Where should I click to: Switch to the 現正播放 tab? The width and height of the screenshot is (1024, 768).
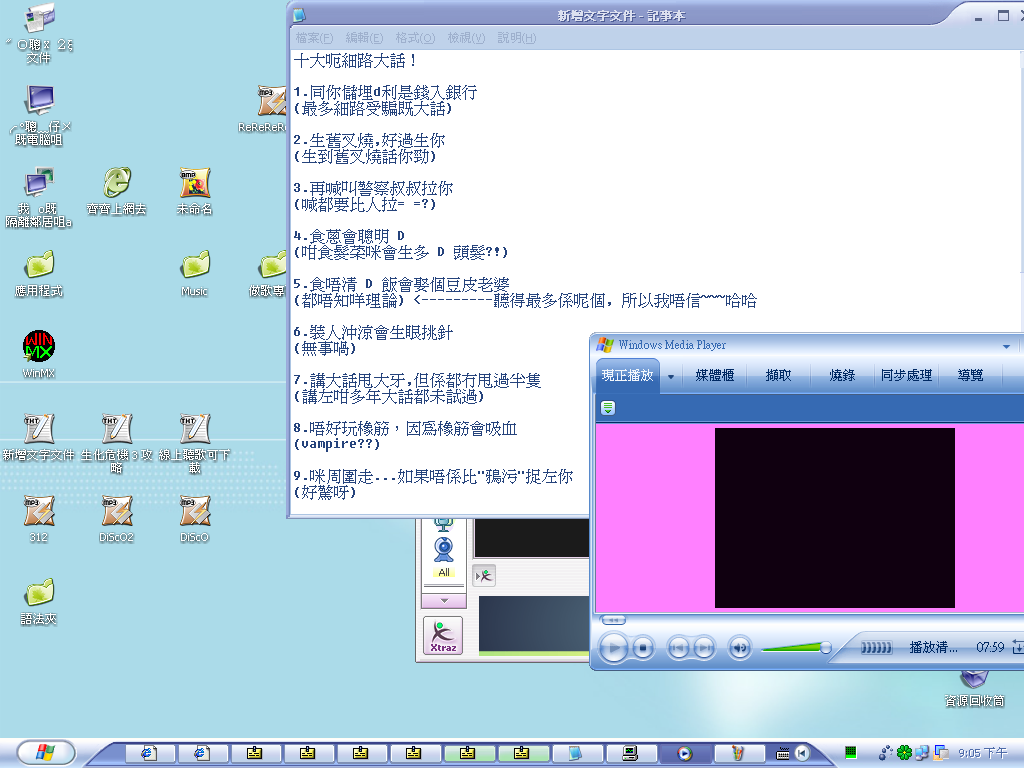pyautogui.click(x=627, y=376)
